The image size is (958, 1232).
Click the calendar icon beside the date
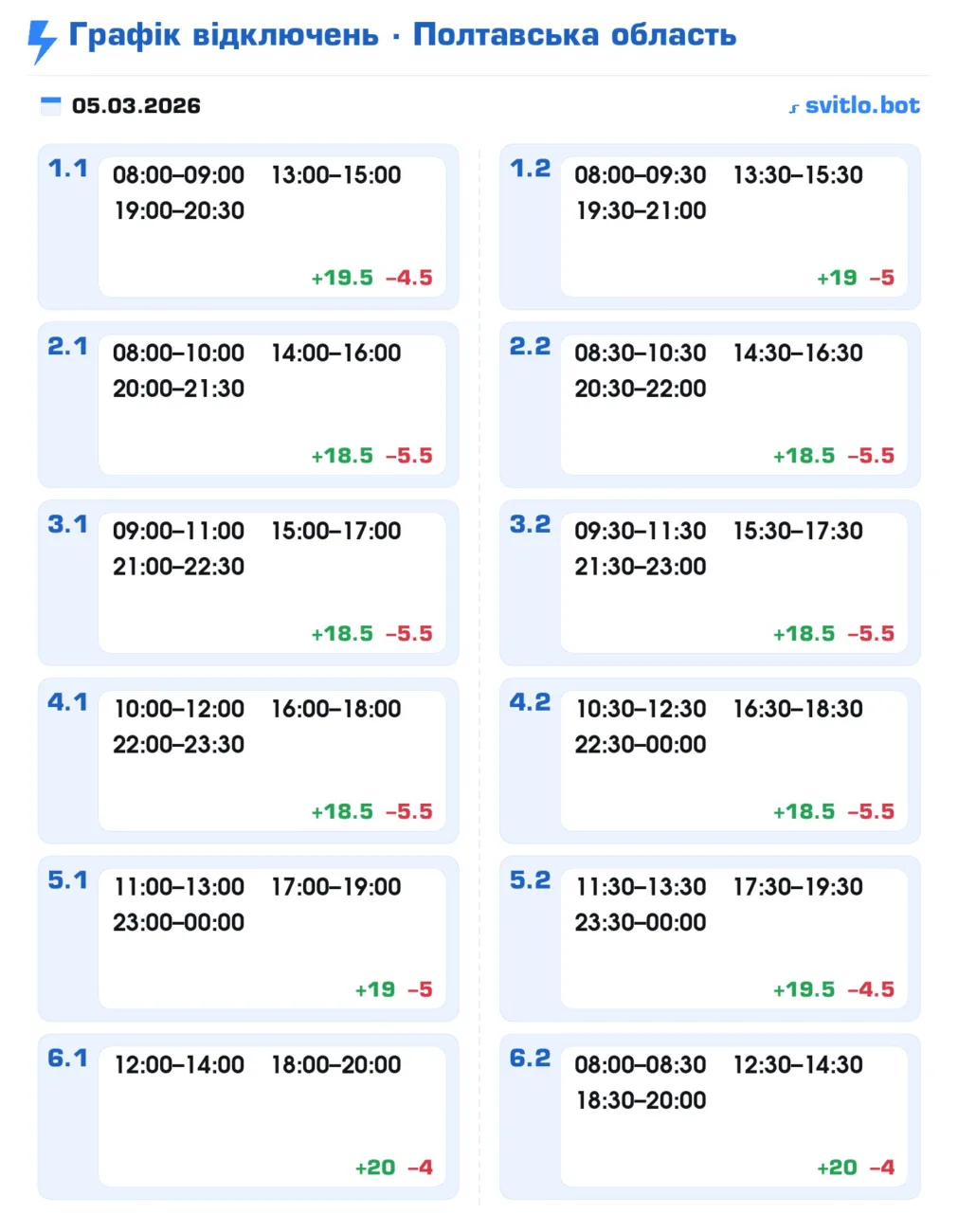pos(51,105)
